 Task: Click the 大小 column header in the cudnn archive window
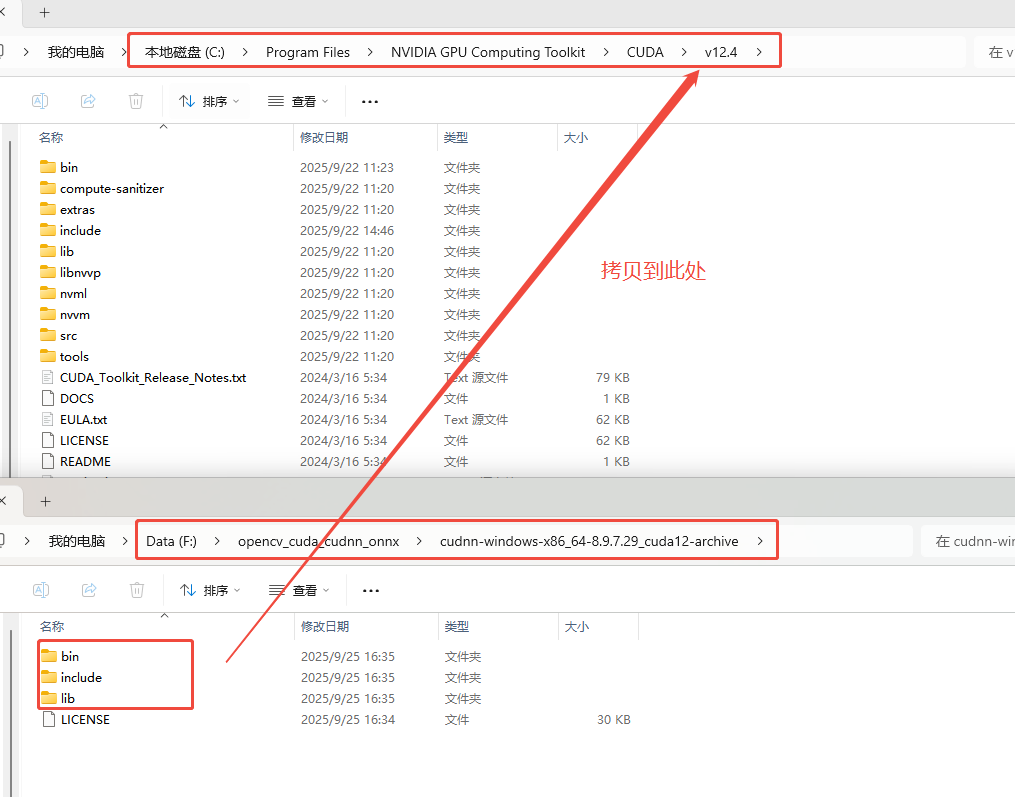pos(577,626)
